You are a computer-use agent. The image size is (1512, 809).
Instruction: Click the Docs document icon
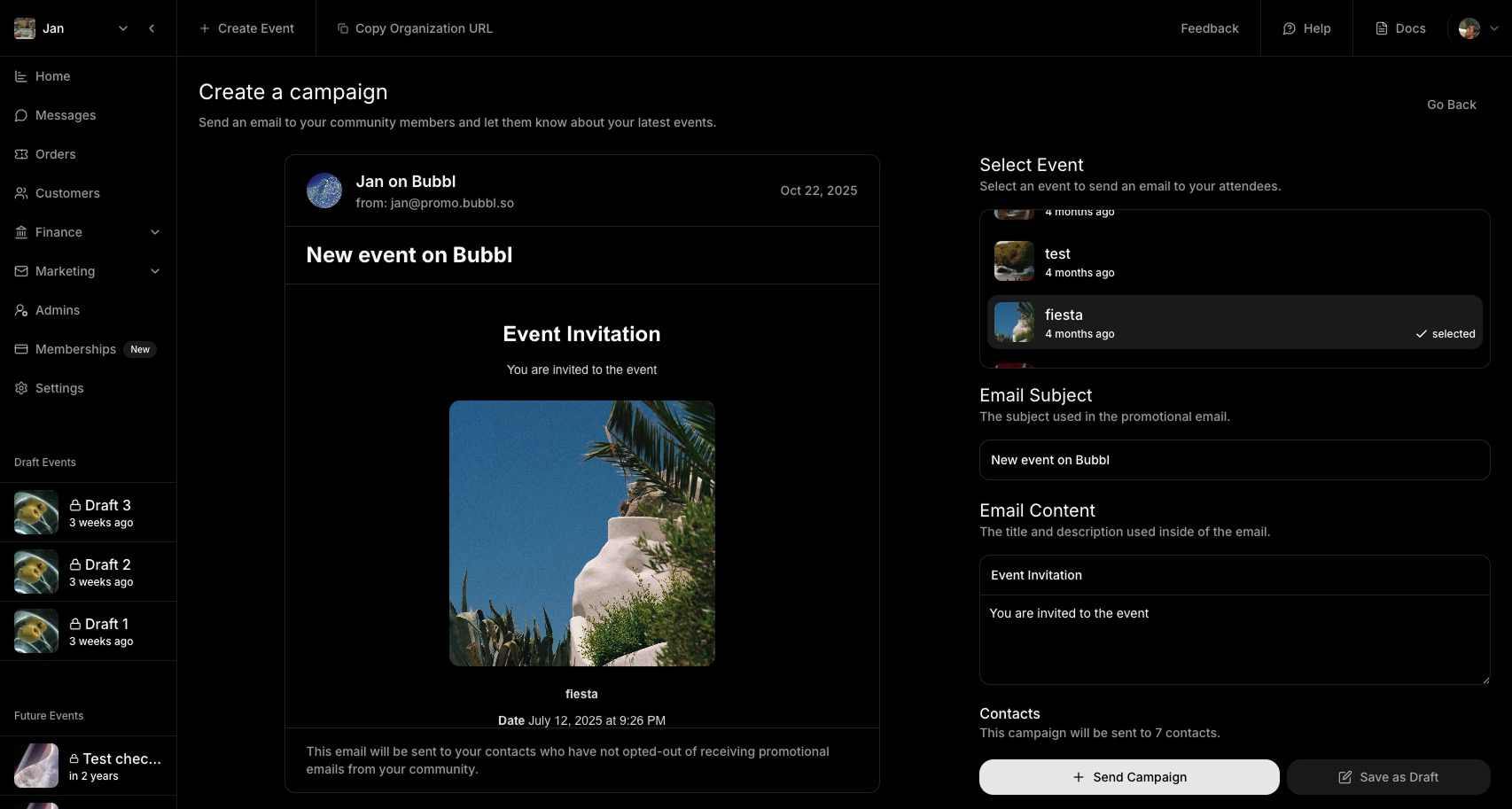coord(1382,28)
